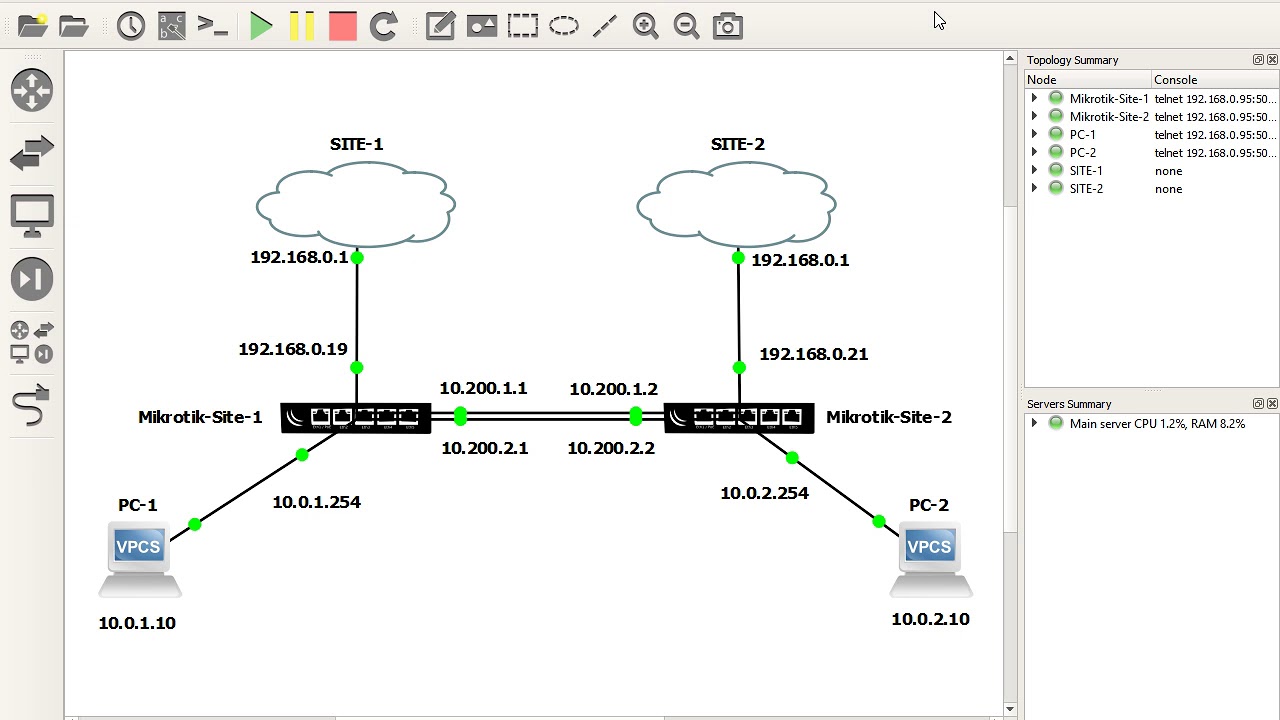Browse security devices in sidebar
This screenshot has height=720, width=1280.
[x=32, y=279]
